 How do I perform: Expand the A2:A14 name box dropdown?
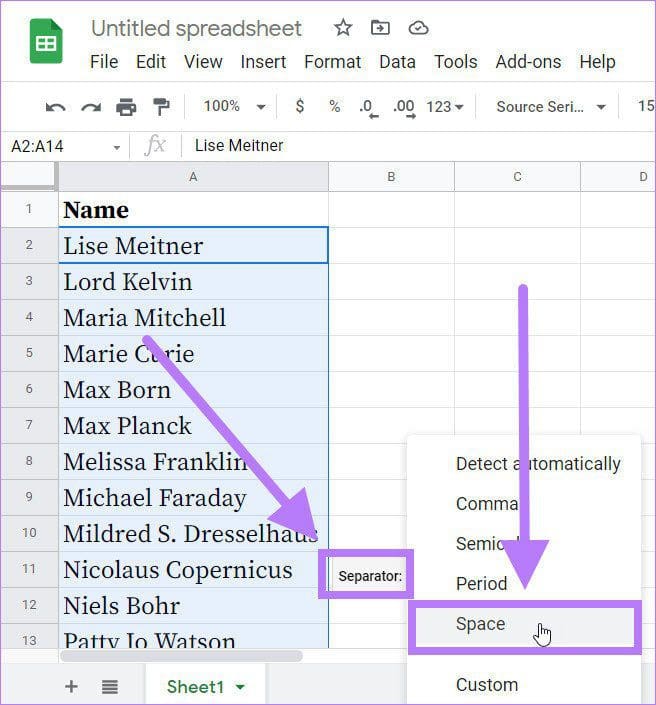point(117,147)
